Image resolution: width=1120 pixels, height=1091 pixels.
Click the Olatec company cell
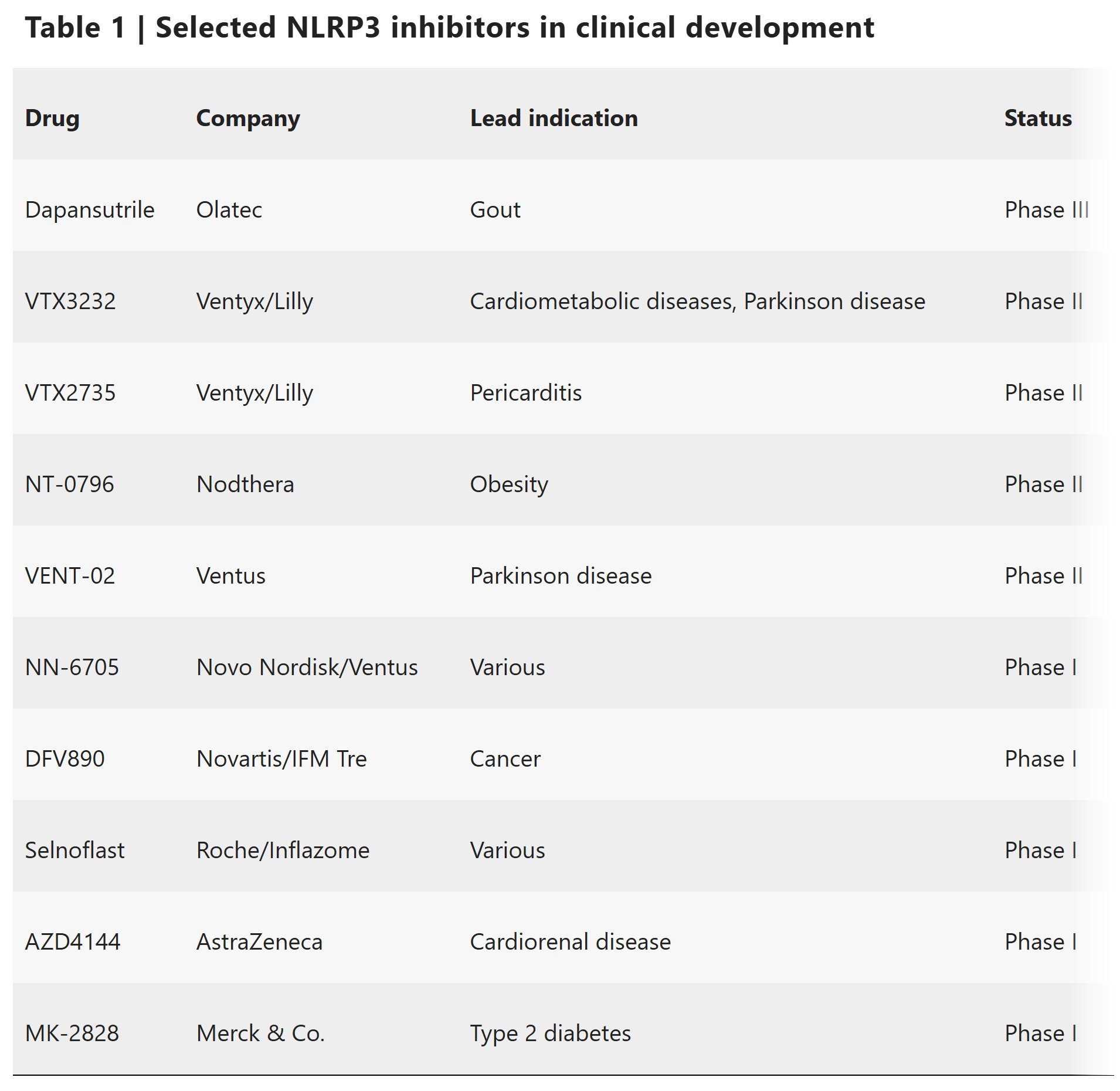click(x=229, y=210)
